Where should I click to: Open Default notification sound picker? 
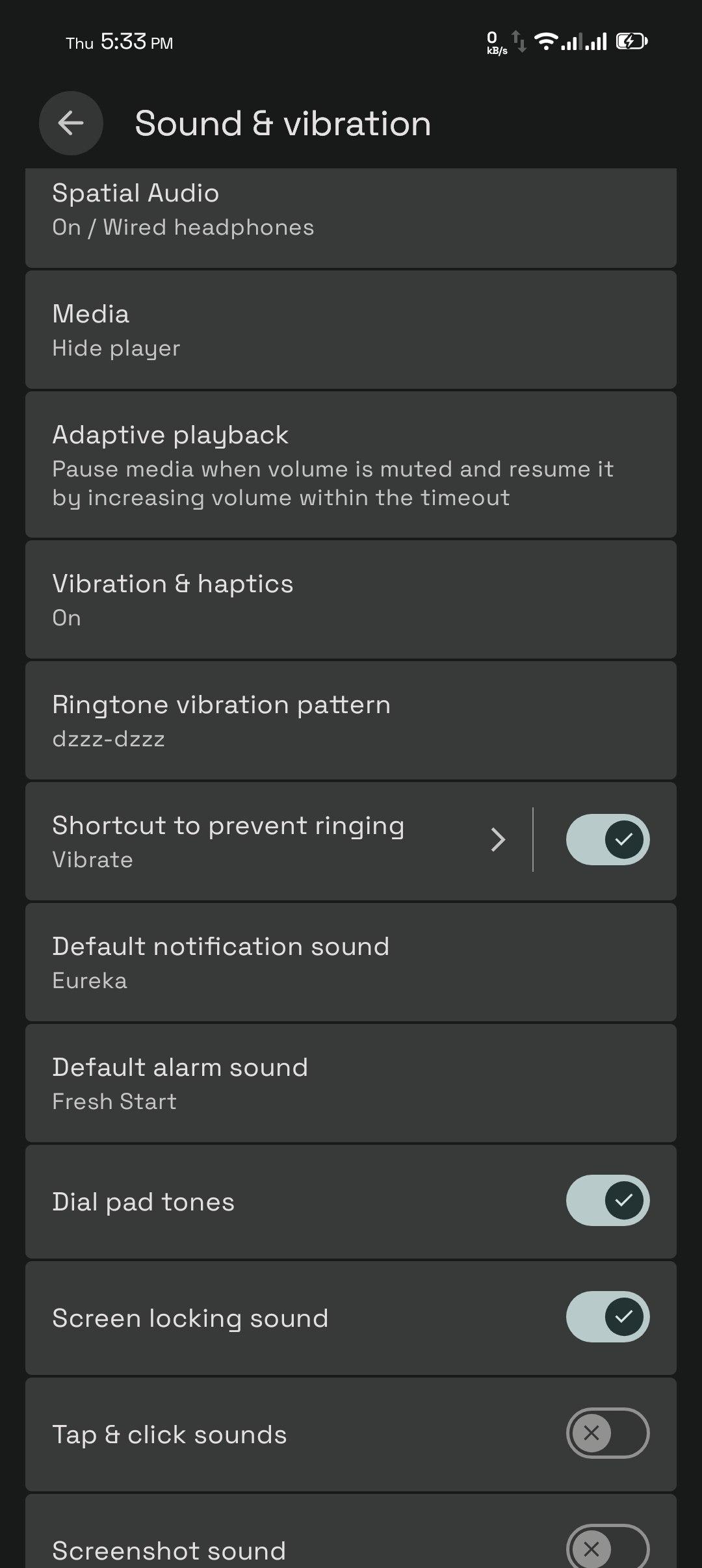click(351, 962)
